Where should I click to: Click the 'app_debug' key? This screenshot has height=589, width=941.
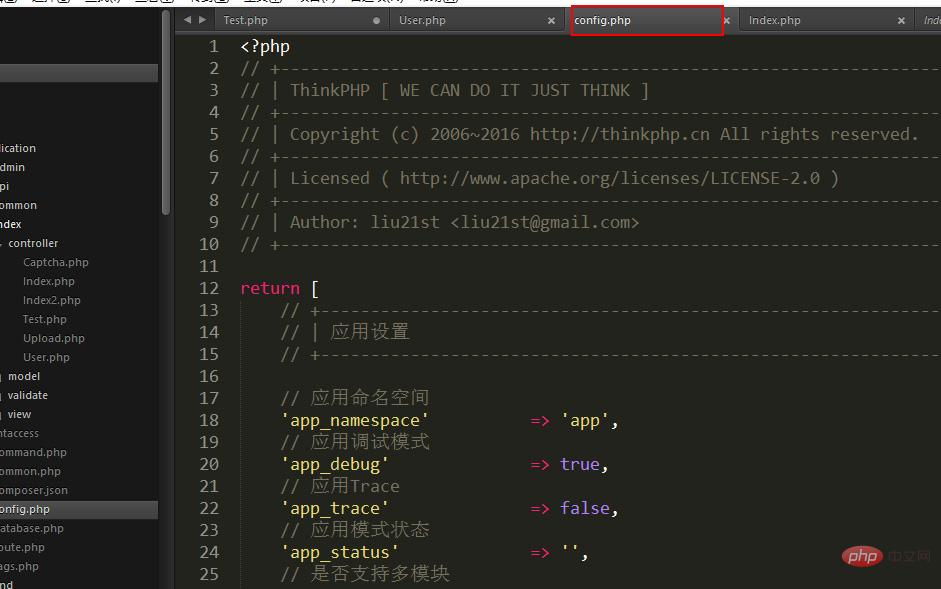[x=335, y=465]
